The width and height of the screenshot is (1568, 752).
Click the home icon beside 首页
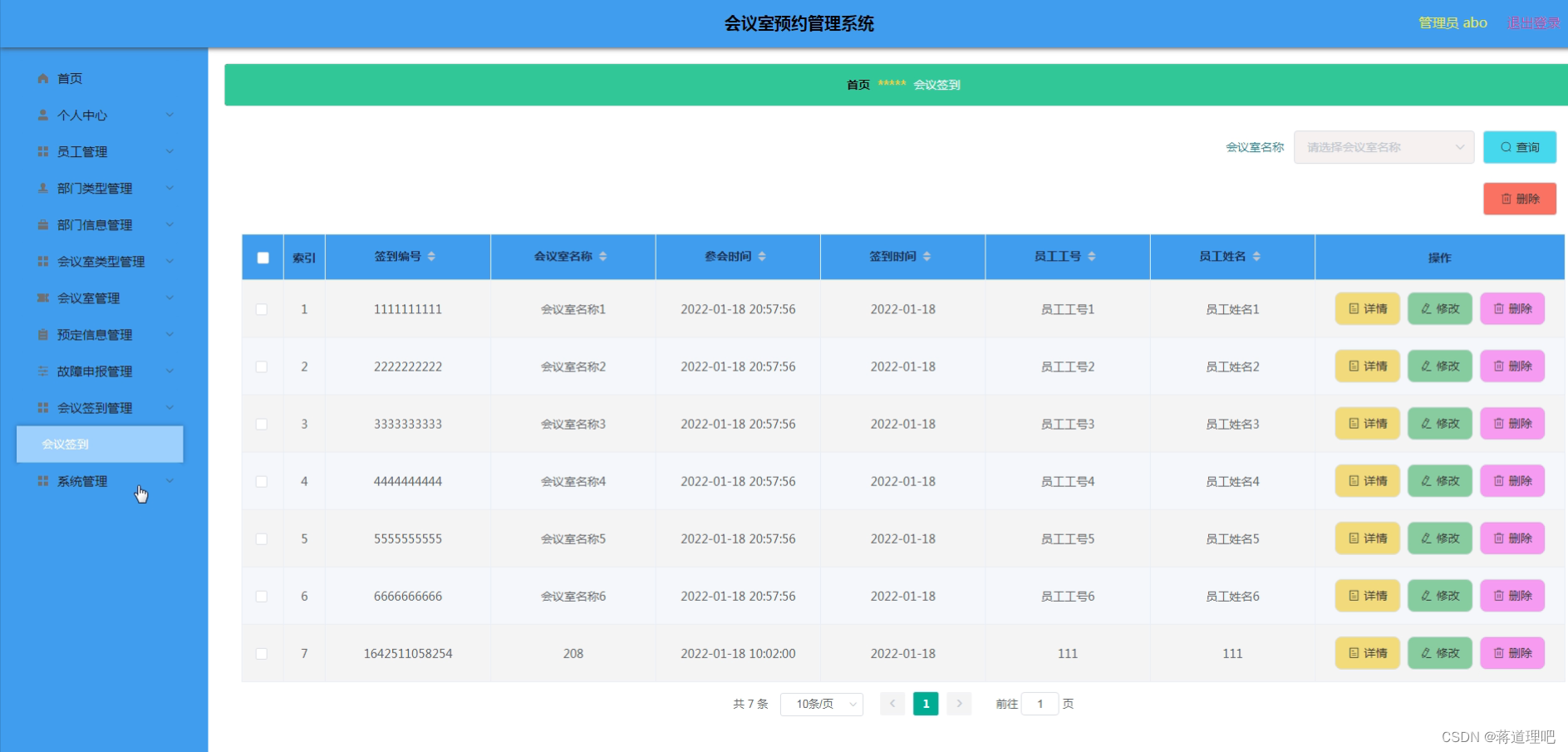tap(43, 78)
